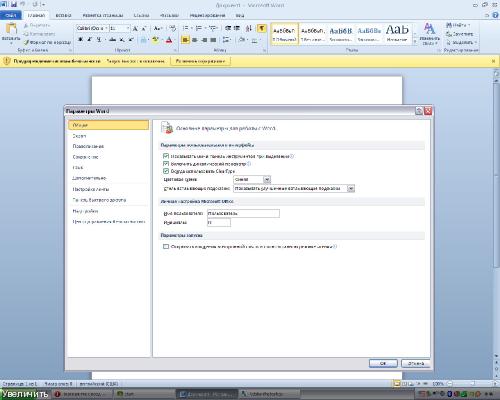Click the text highlight color swatch

tap(155, 40)
